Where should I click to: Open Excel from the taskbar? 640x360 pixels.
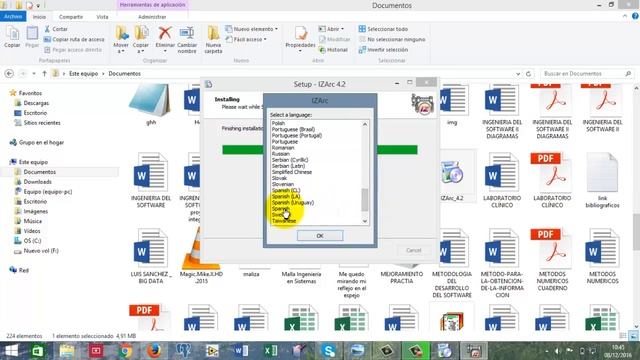271,351
